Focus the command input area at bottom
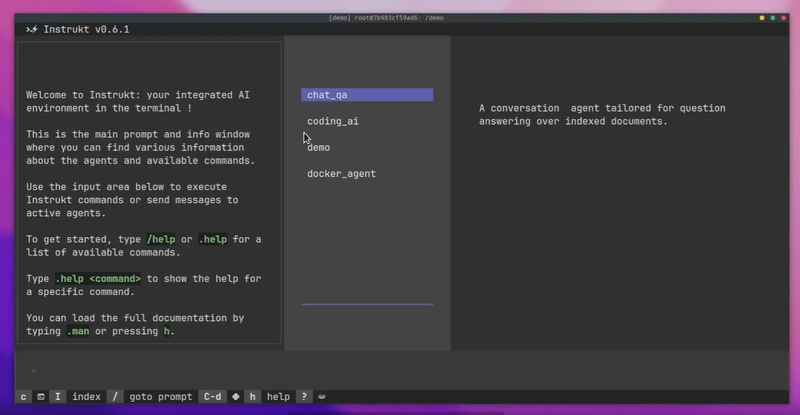This screenshot has width=800, height=415. 400,370
